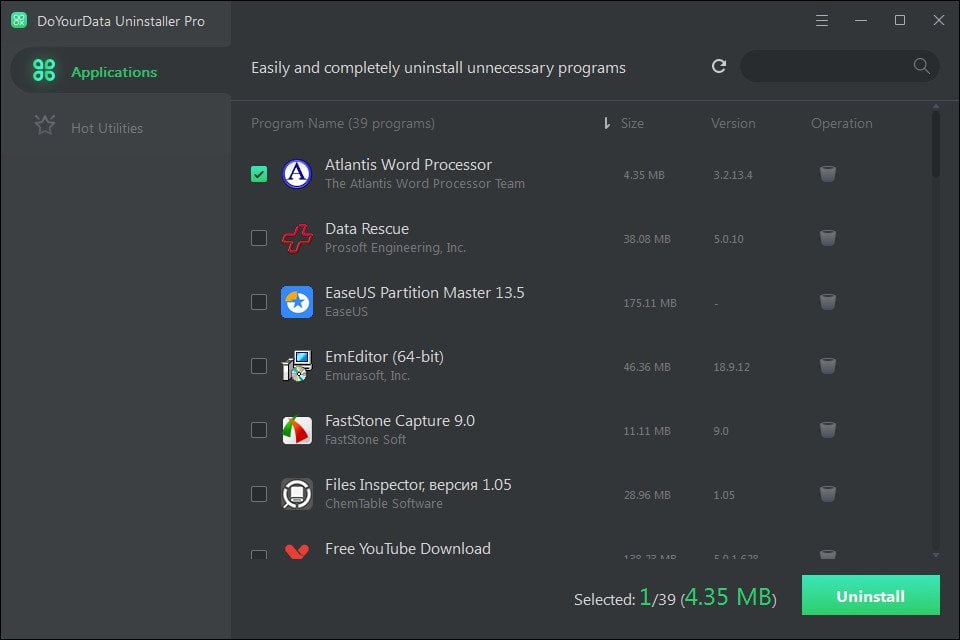The width and height of the screenshot is (960, 640).
Task: Click the trash icon for Files Inspector
Action: coord(827,494)
